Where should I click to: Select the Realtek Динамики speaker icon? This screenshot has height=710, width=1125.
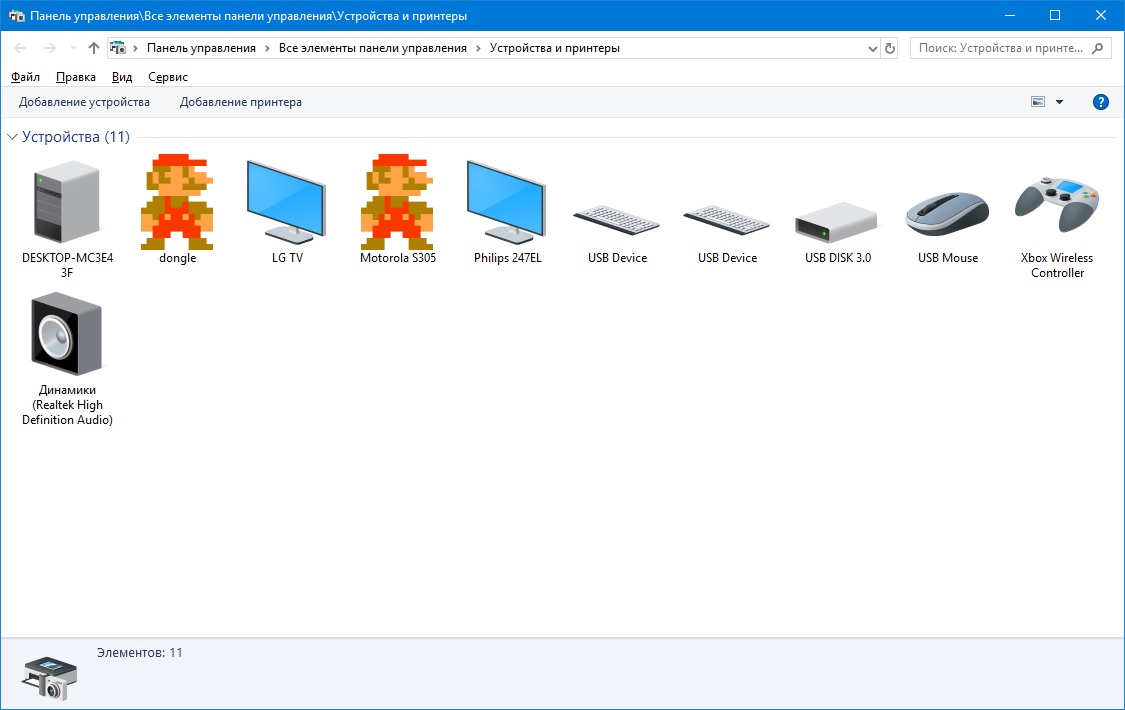67,335
